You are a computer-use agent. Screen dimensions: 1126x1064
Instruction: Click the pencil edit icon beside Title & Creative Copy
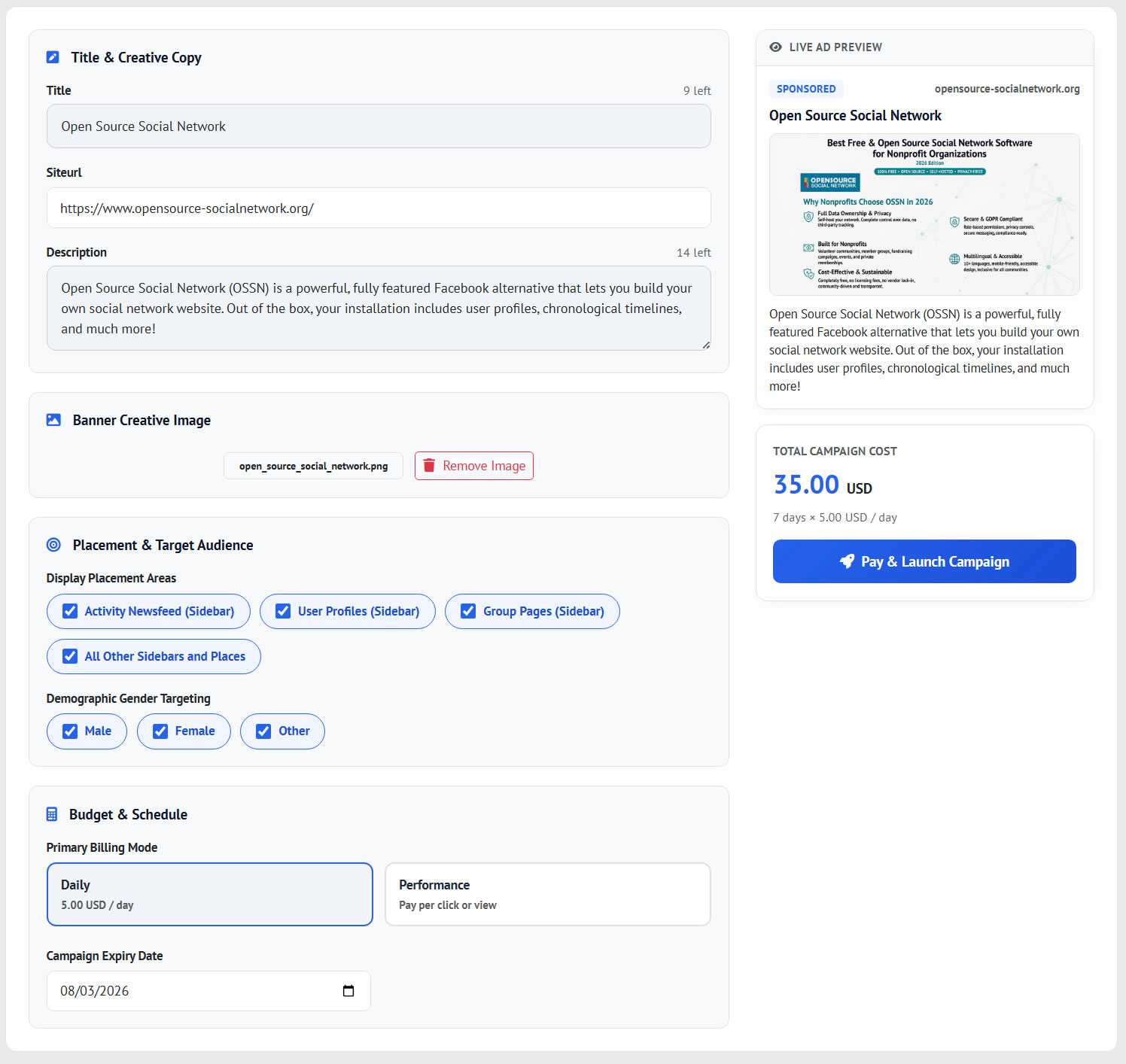(53, 57)
